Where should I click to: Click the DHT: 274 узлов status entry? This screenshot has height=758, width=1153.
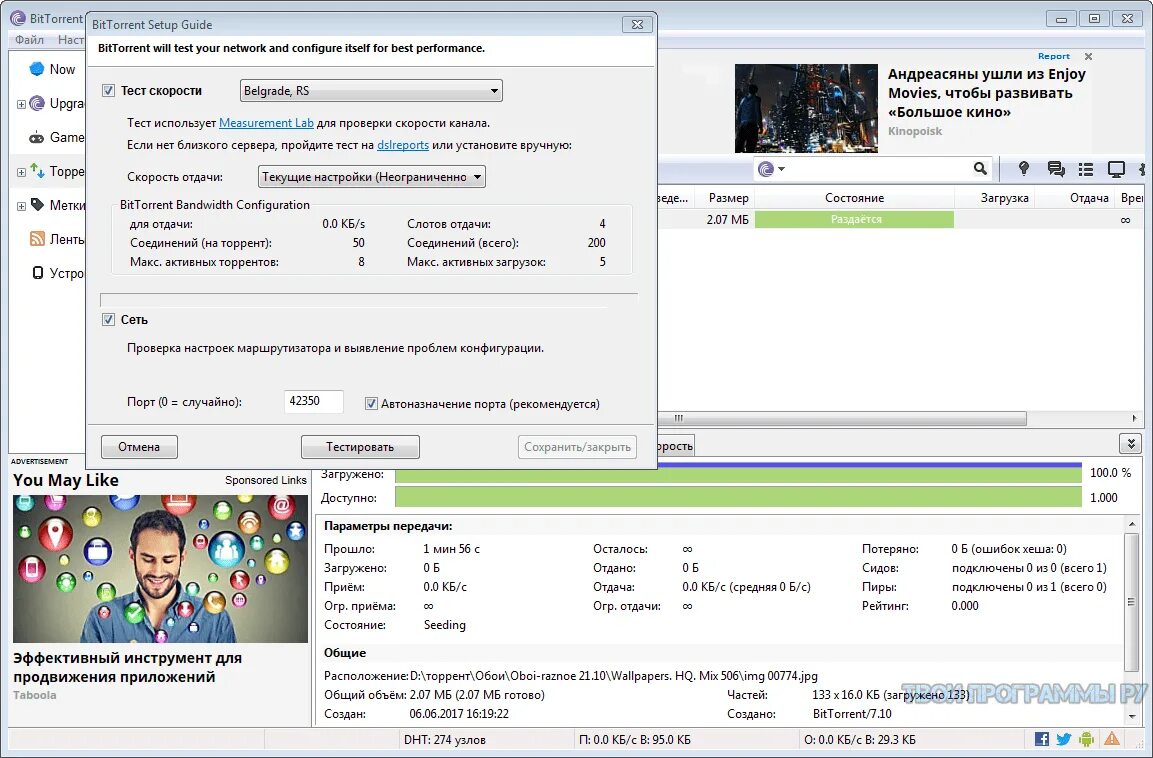pyautogui.click(x=445, y=740)
